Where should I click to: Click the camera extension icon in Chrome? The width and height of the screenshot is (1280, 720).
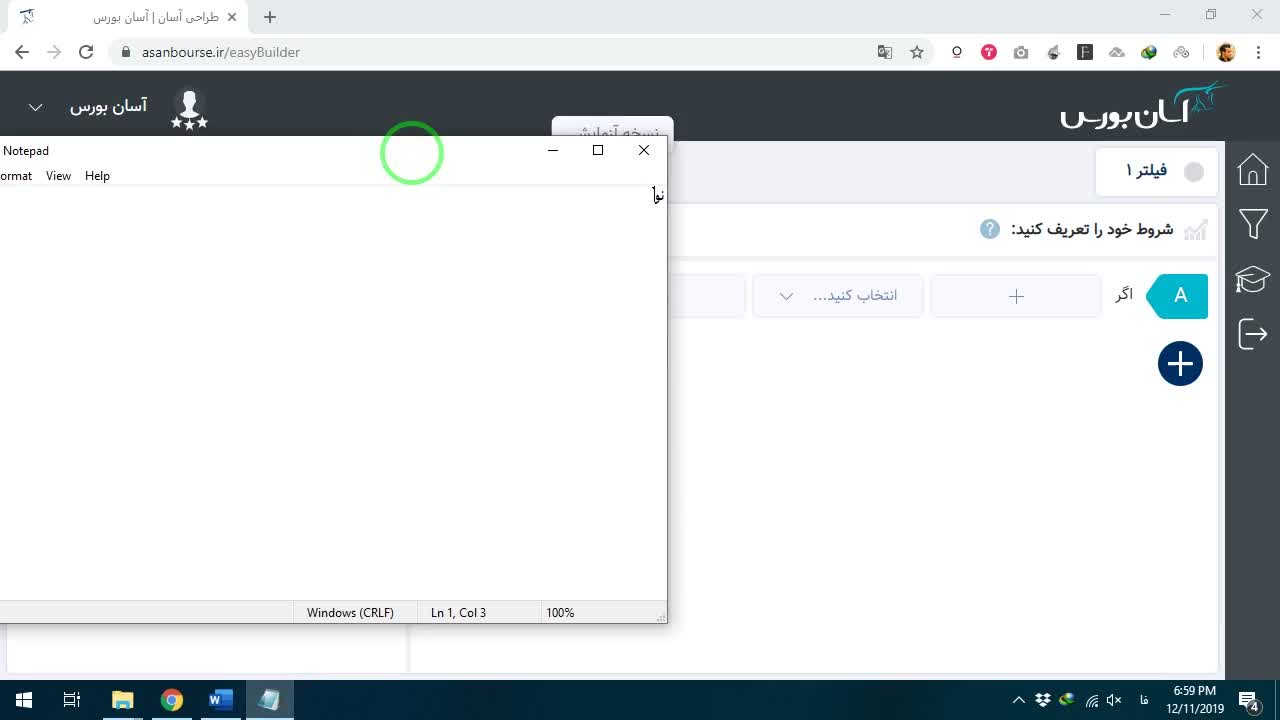[1021, 52]
